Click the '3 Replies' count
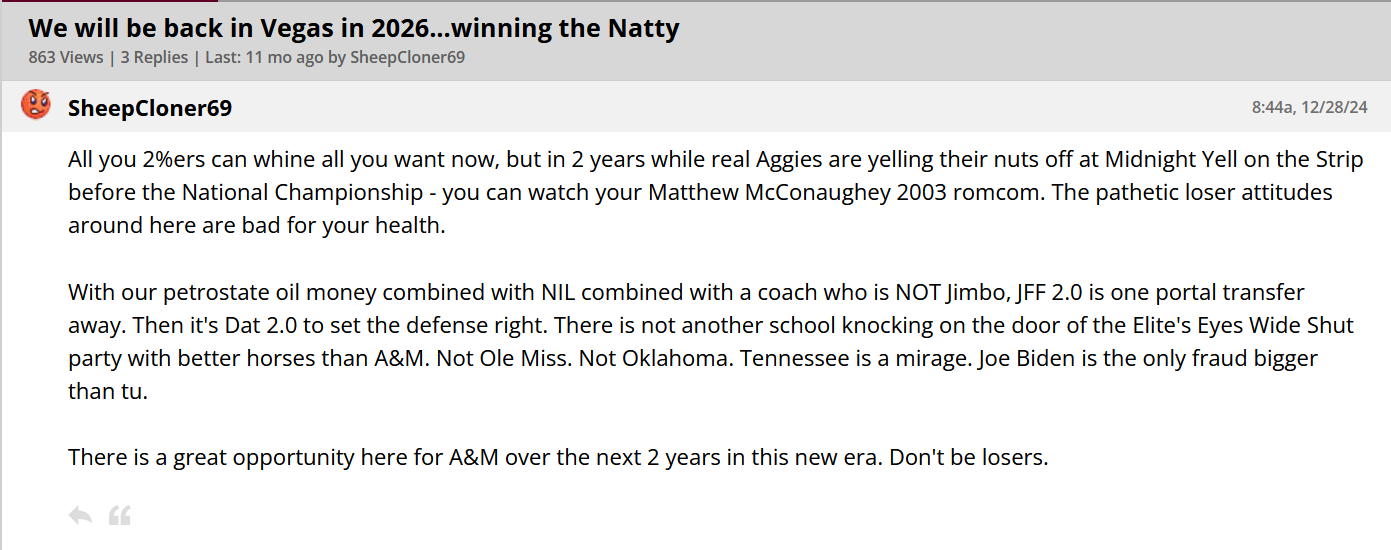1391x550 pixels. [154, 57]
